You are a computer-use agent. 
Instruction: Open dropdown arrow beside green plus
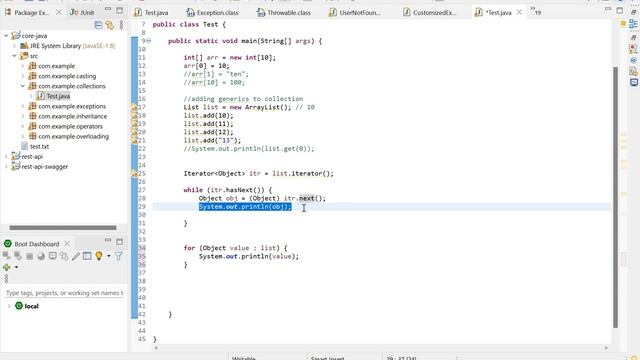click(x=16, y=267)
